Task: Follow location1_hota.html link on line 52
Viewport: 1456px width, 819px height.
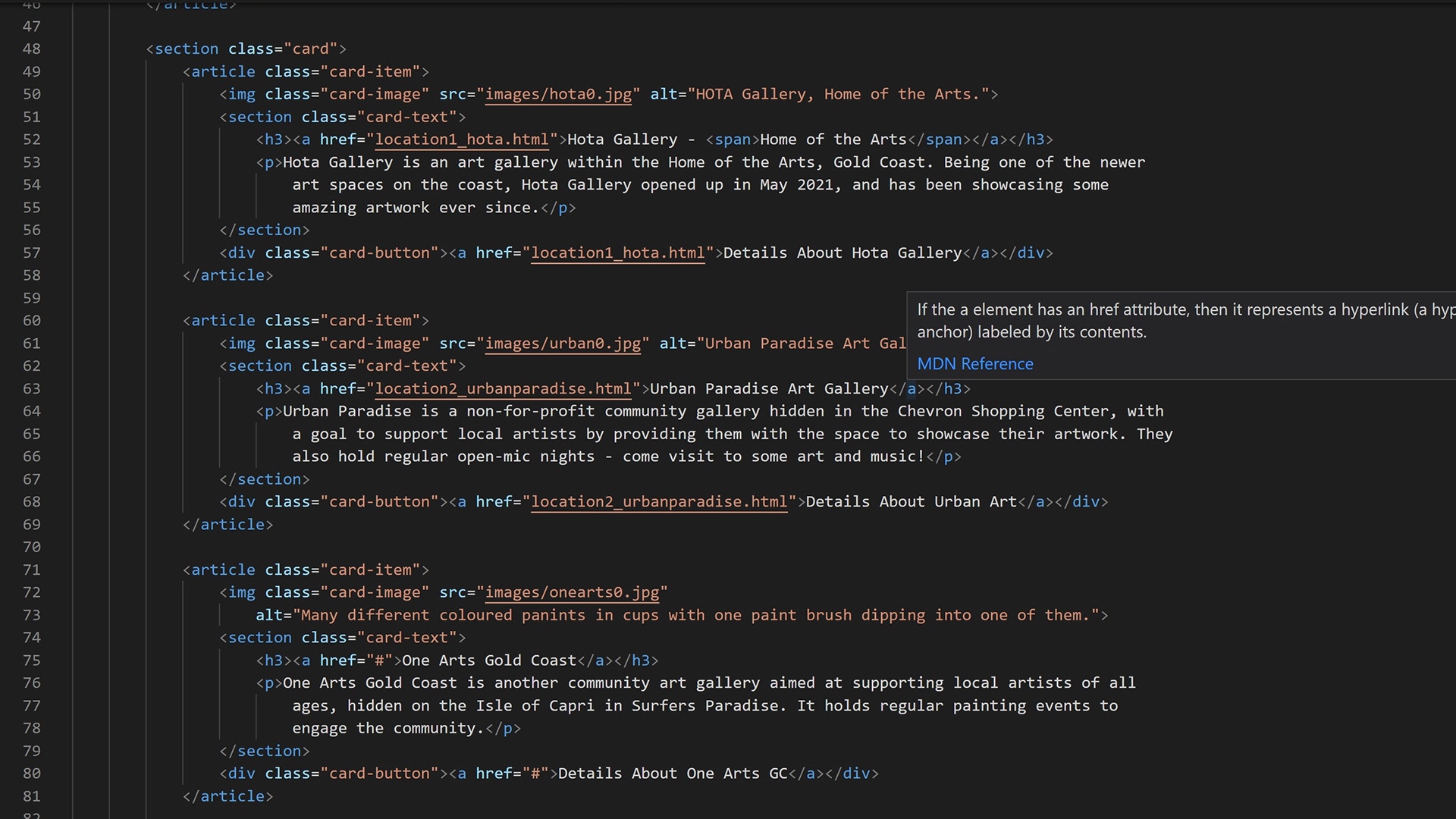Action: pyautogui.click(x=462, y=140)
